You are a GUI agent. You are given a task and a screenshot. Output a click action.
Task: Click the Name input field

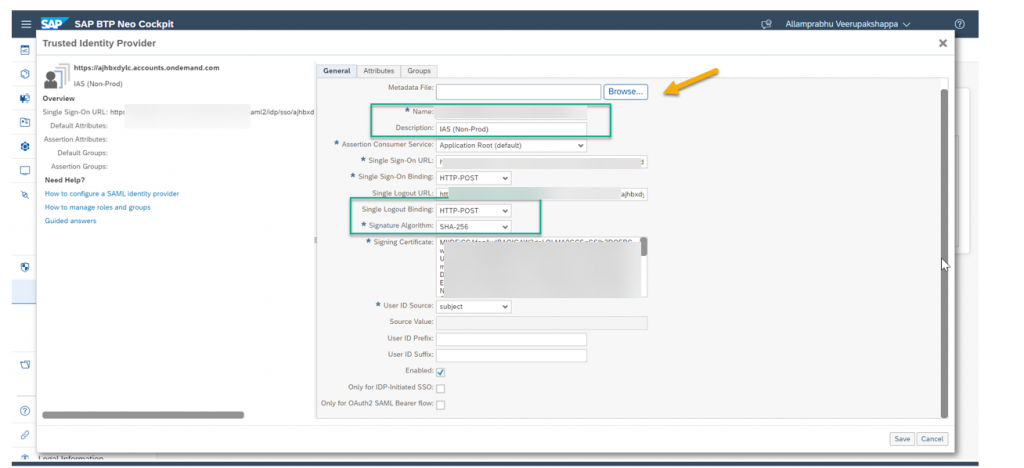tap(511, 112)
